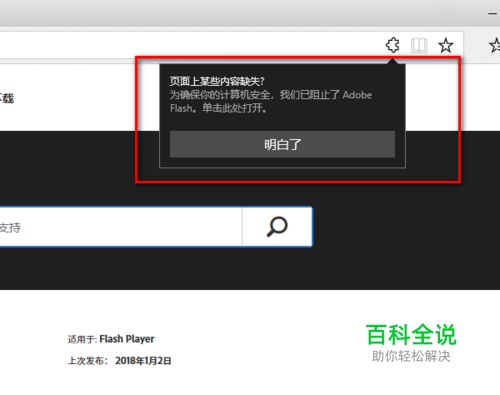The height and width of the screenshot is (395, 500).
Task: Click the 上次发布 label
Action: (88, 361)
